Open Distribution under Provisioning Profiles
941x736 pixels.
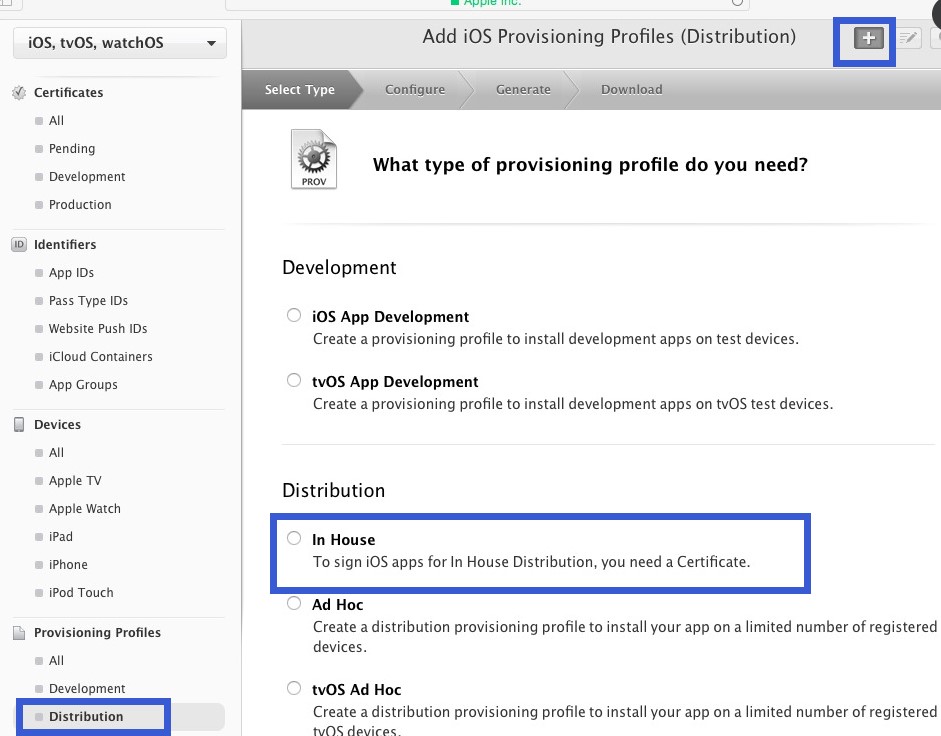click(86, 717)
